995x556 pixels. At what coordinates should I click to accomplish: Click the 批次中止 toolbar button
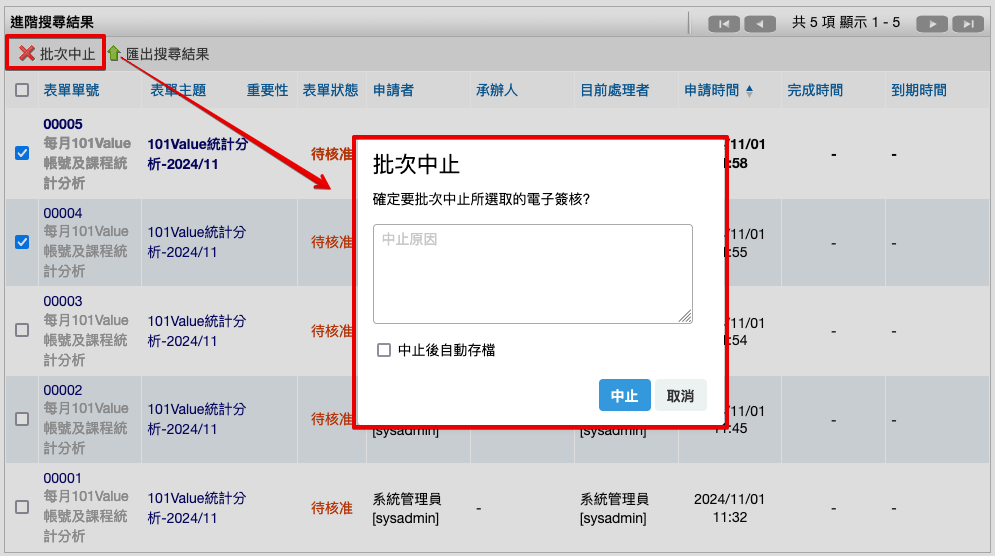click(x=57, y=54)
